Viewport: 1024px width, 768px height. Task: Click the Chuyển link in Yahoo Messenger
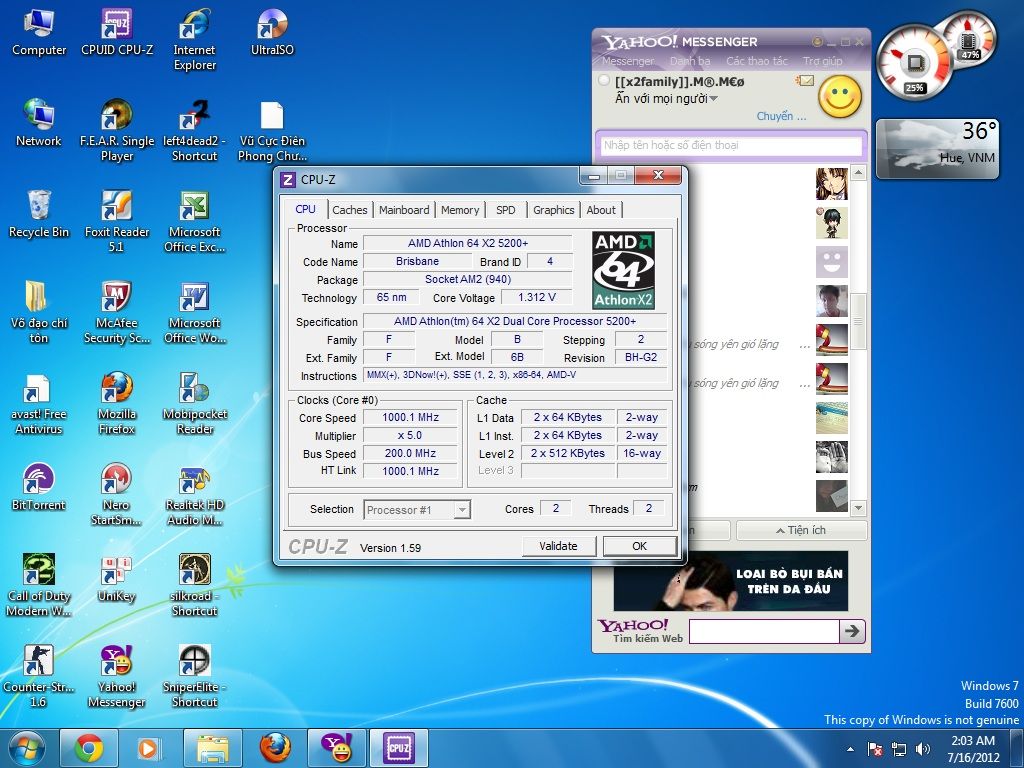click(781, 116)
